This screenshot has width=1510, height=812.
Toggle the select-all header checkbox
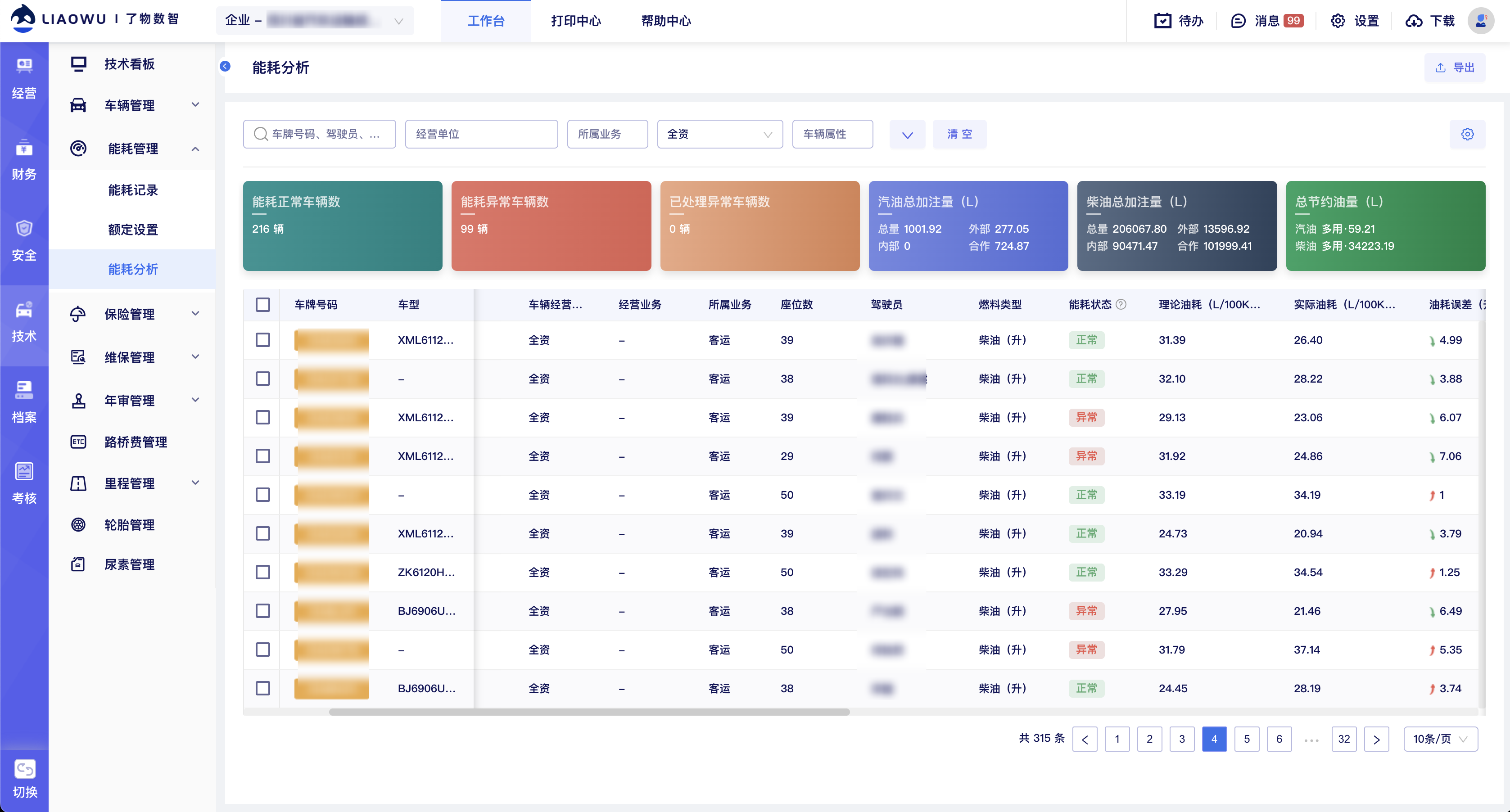click(262, 305)
